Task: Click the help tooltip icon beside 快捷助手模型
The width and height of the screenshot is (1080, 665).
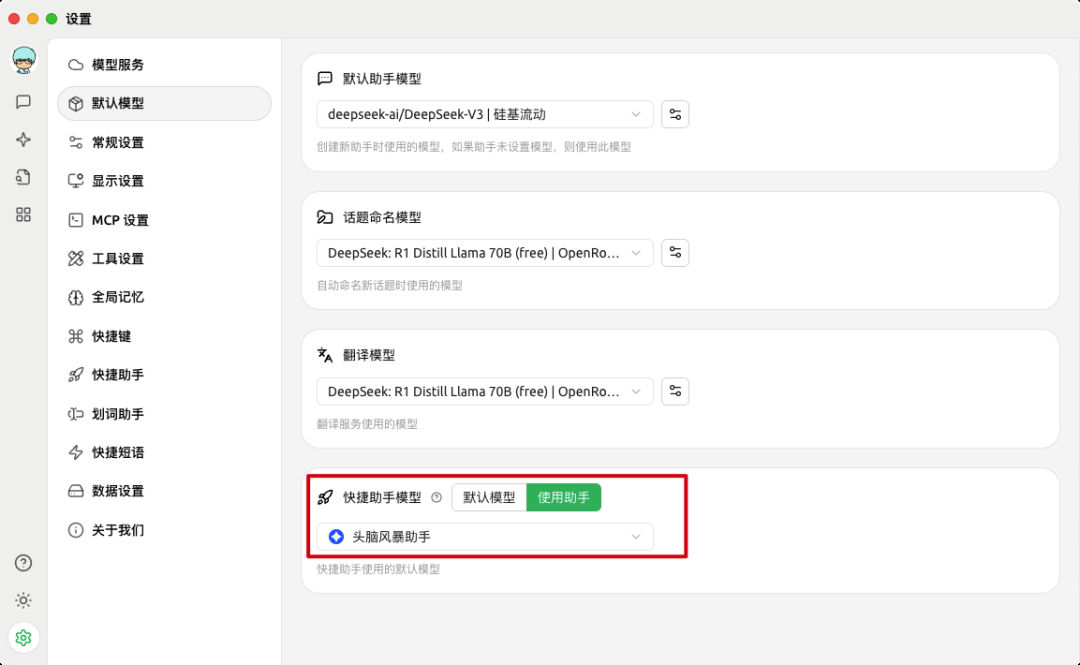Action: pos(436,498)
